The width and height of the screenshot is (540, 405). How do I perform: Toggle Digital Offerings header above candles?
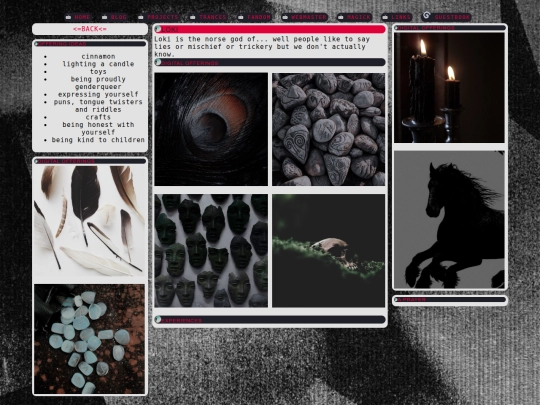click(450, 28)
